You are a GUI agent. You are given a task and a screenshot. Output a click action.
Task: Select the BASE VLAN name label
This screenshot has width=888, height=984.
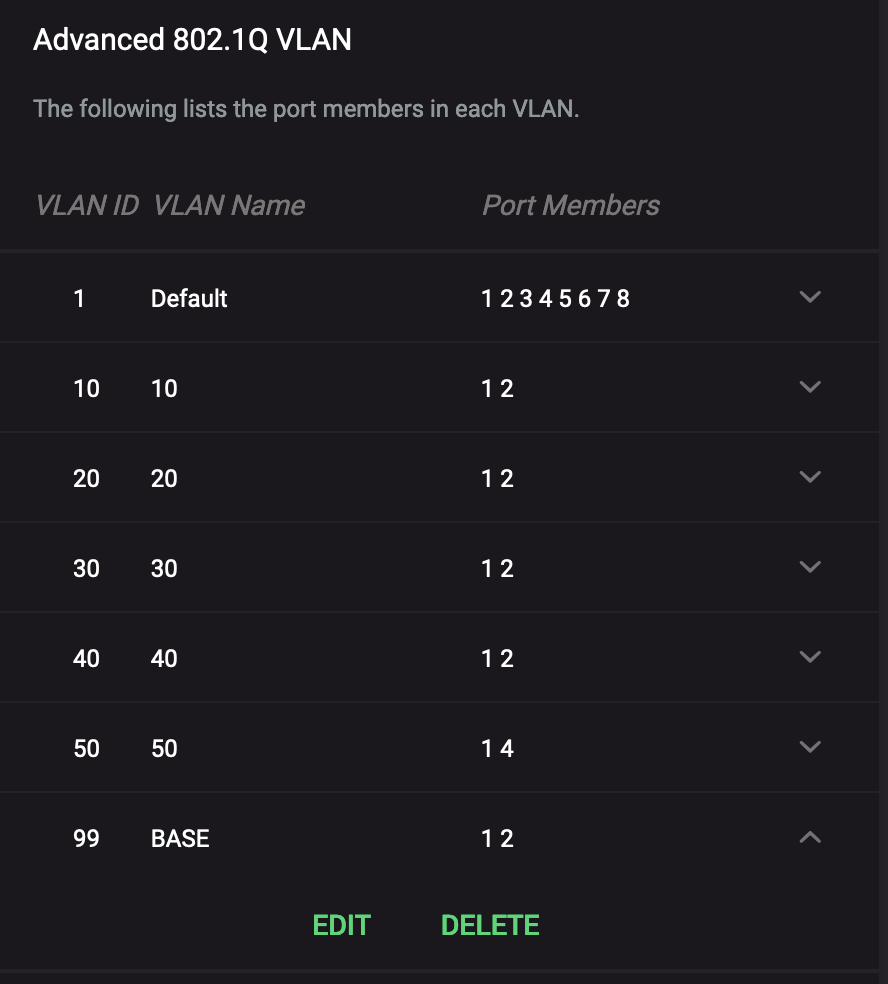180,838
